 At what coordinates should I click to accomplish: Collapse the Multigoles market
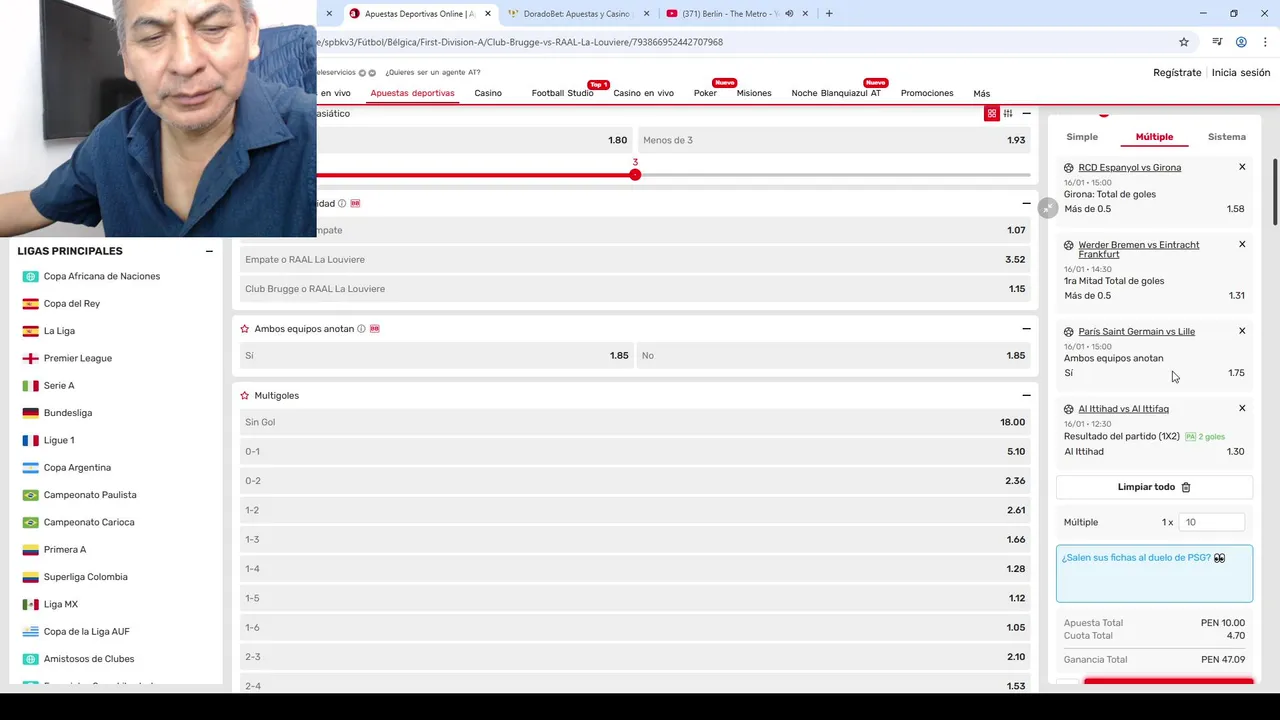1026,395
